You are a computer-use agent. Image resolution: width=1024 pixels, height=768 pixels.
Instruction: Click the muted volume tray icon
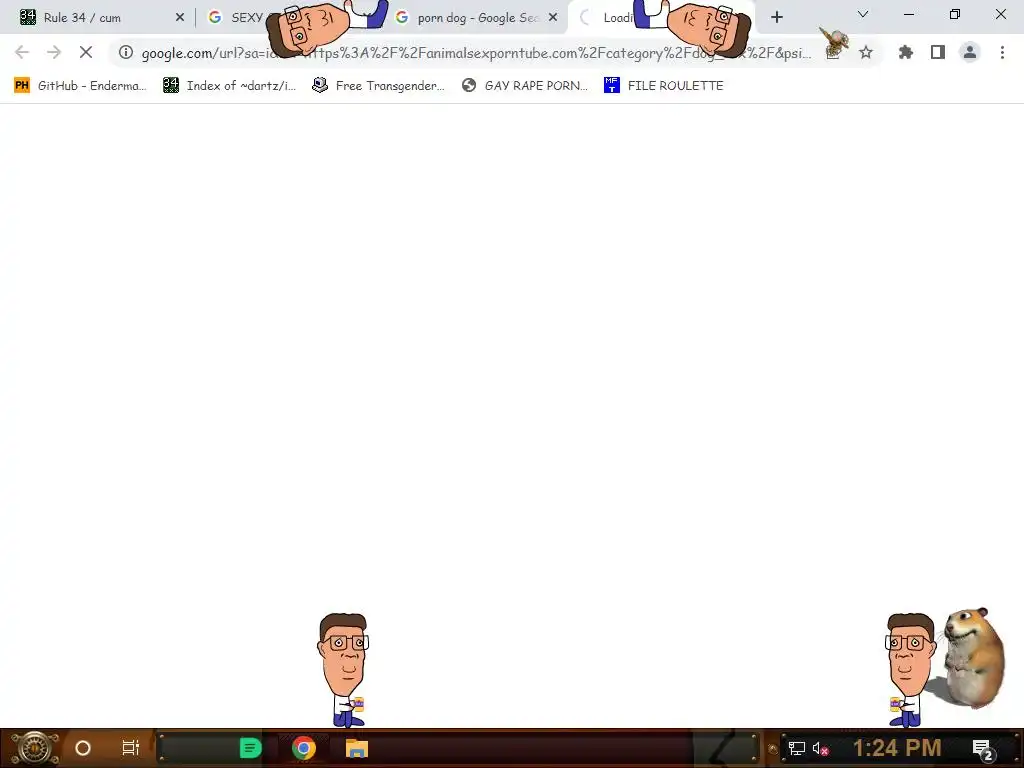click(x=821, y=748)
